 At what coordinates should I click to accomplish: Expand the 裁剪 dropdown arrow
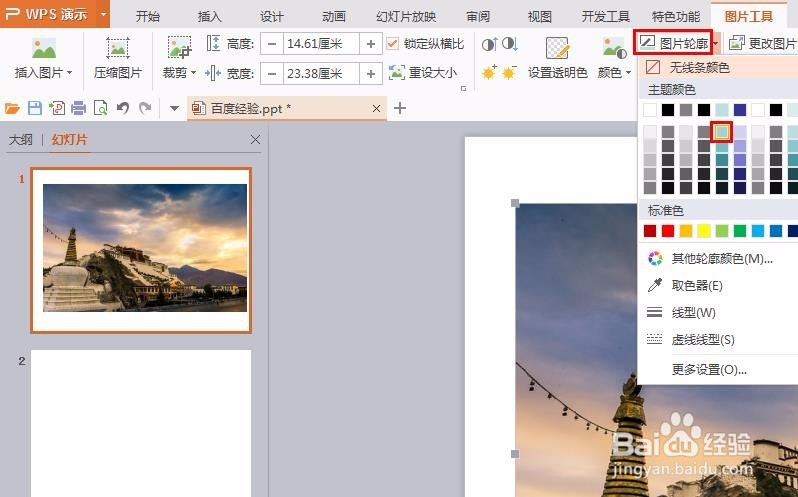[x=193, y=73]
